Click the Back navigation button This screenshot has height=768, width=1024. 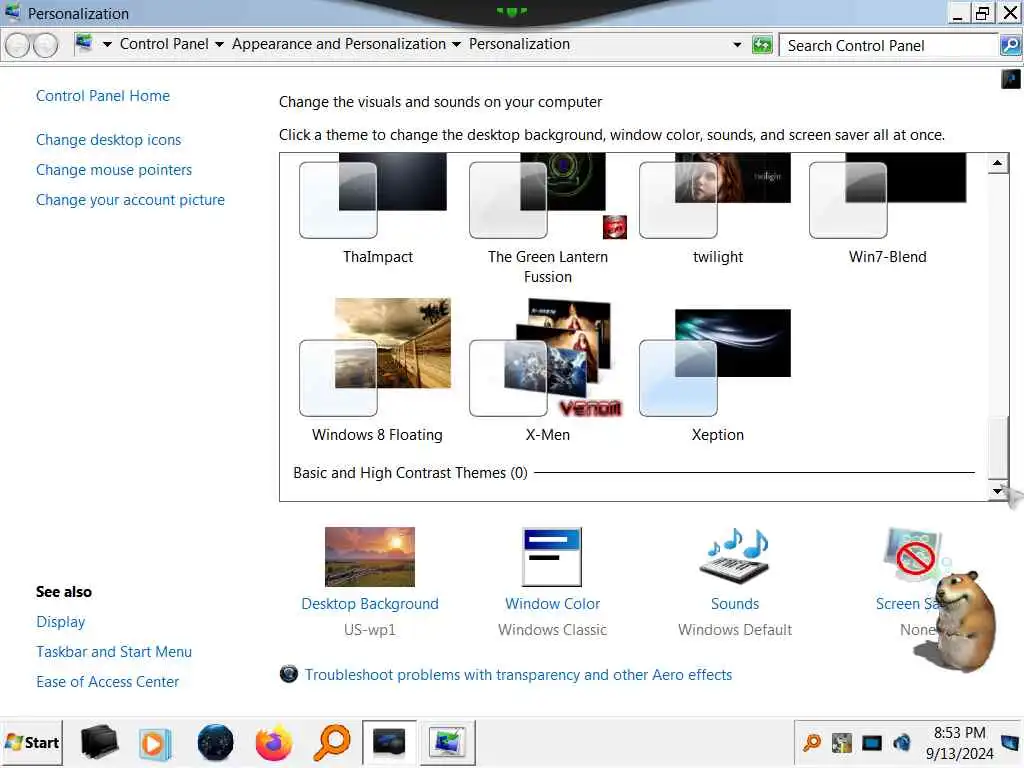click(18, 45)
